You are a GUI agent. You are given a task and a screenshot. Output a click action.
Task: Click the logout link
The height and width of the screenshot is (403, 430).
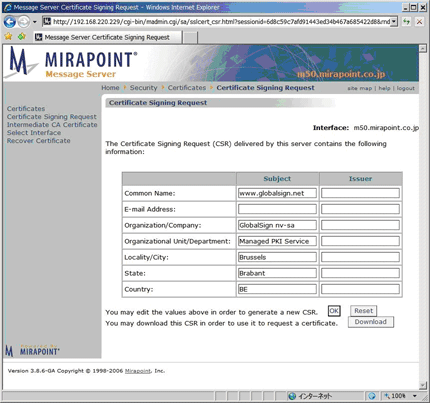pyautogui.click(x=406, y=88)
